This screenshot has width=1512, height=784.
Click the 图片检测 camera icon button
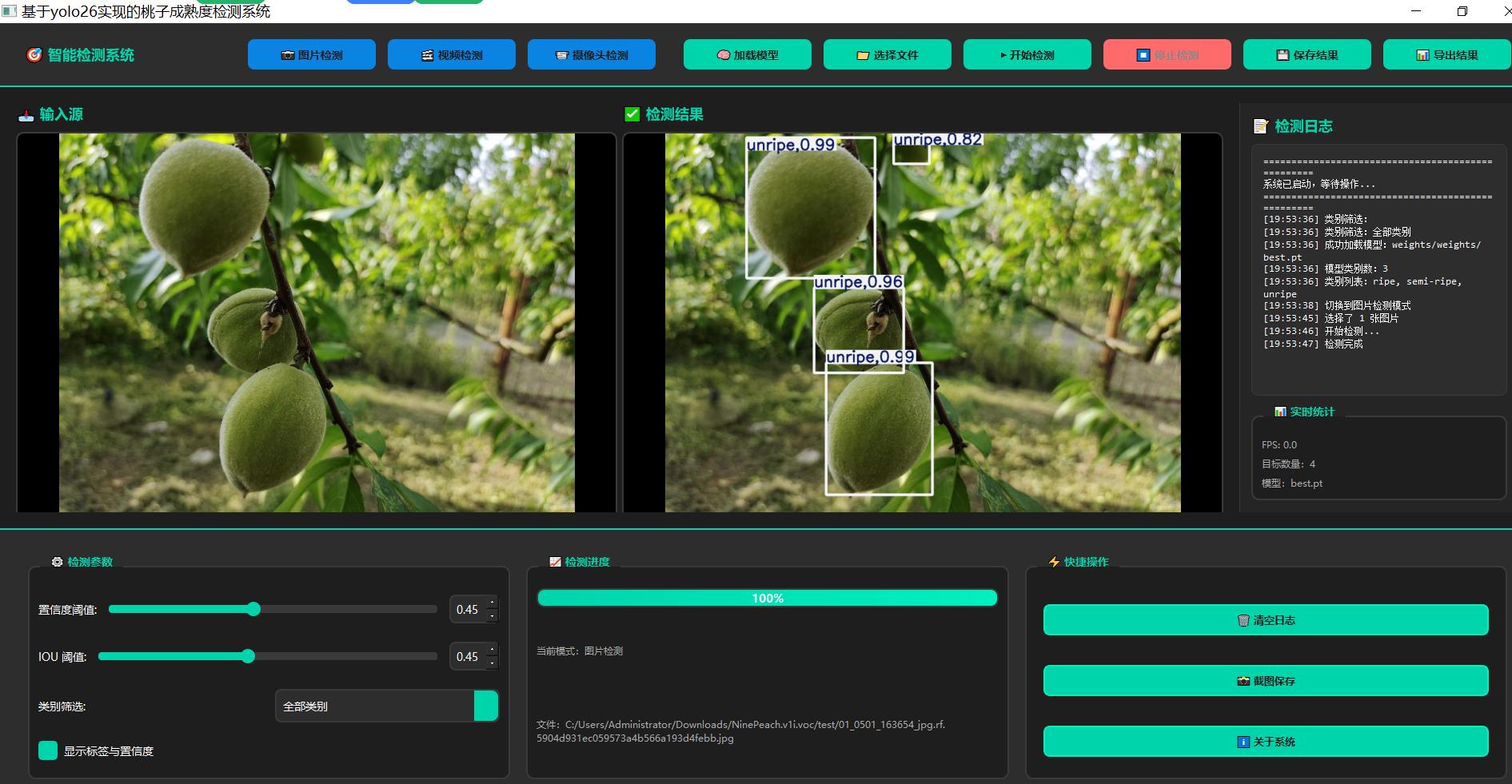pos(311,55)
